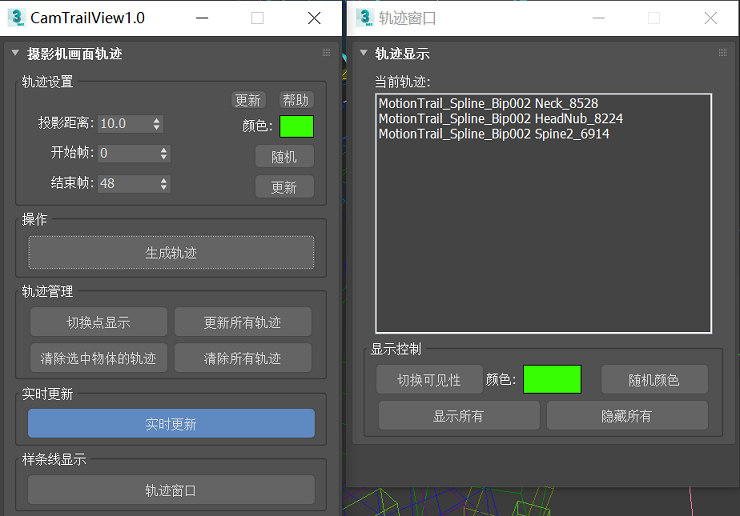Adjust the 结束帧 spinner arrows

(x=164, y=184)
